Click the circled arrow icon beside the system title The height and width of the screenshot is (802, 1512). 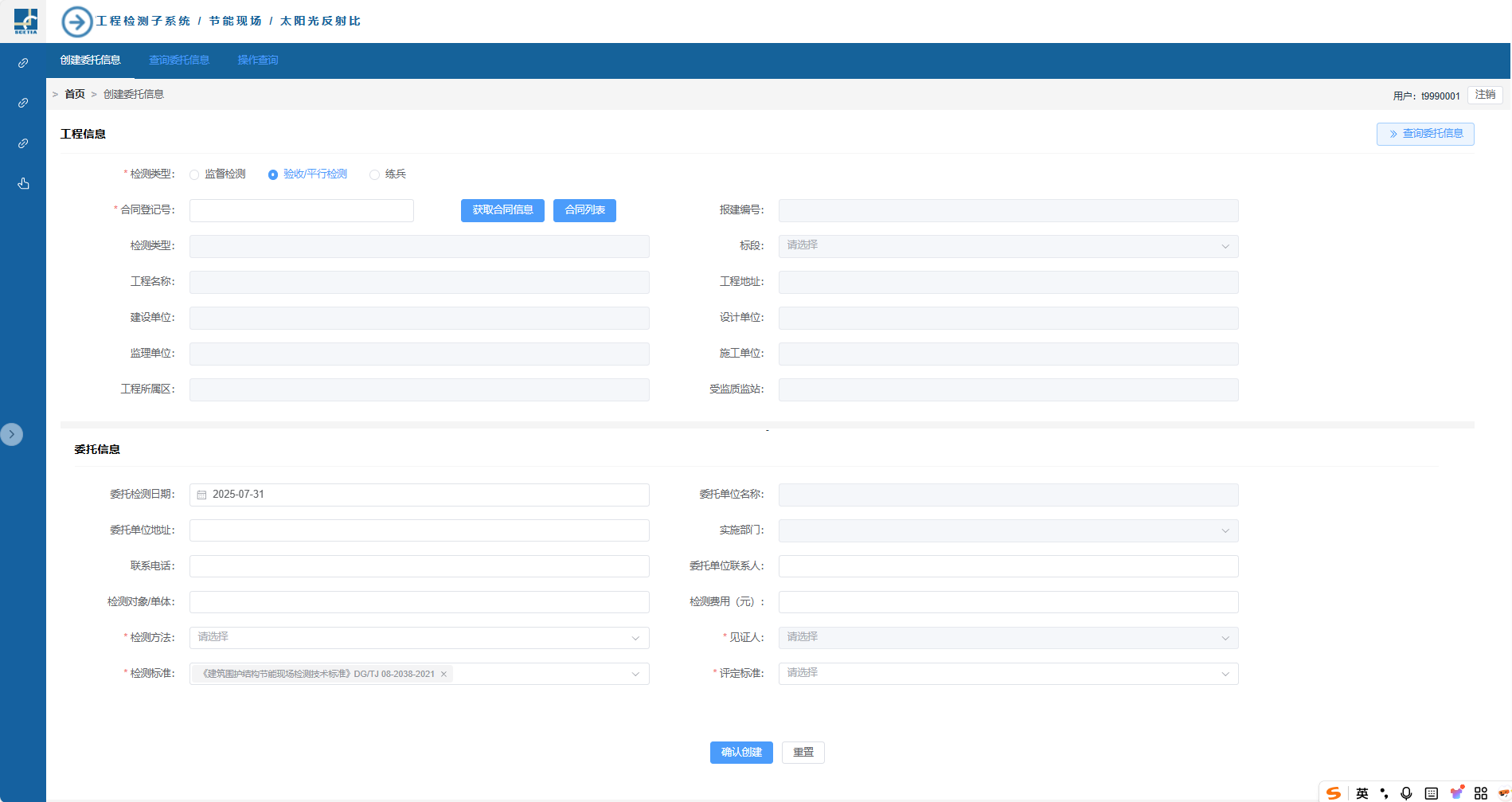77,22
